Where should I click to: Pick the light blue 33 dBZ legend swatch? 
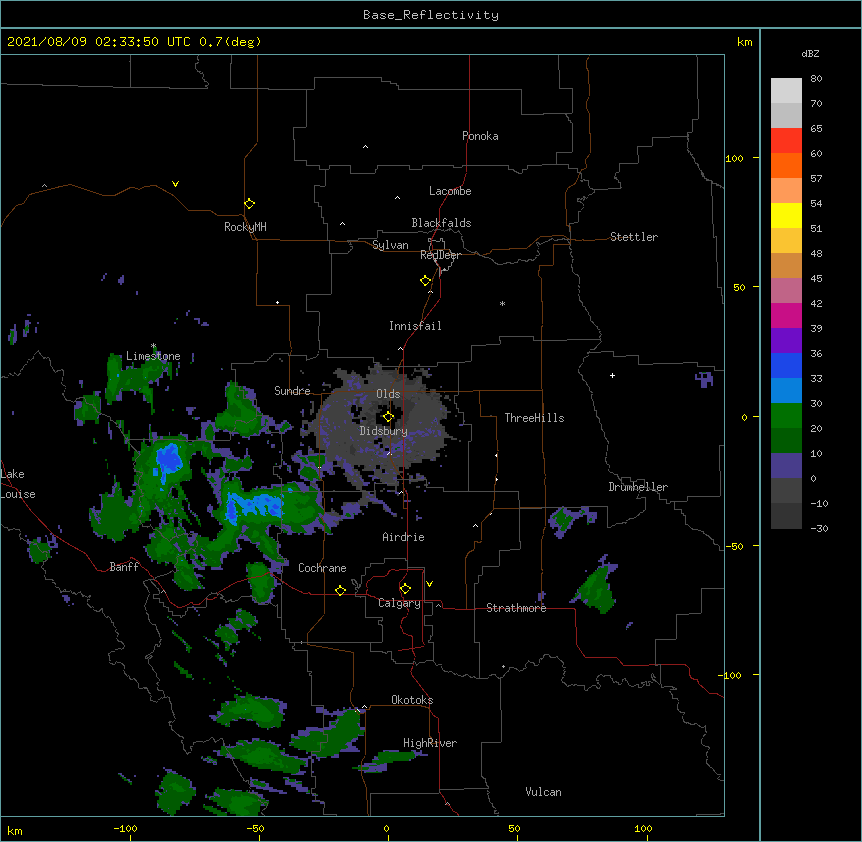pos(786,390)
